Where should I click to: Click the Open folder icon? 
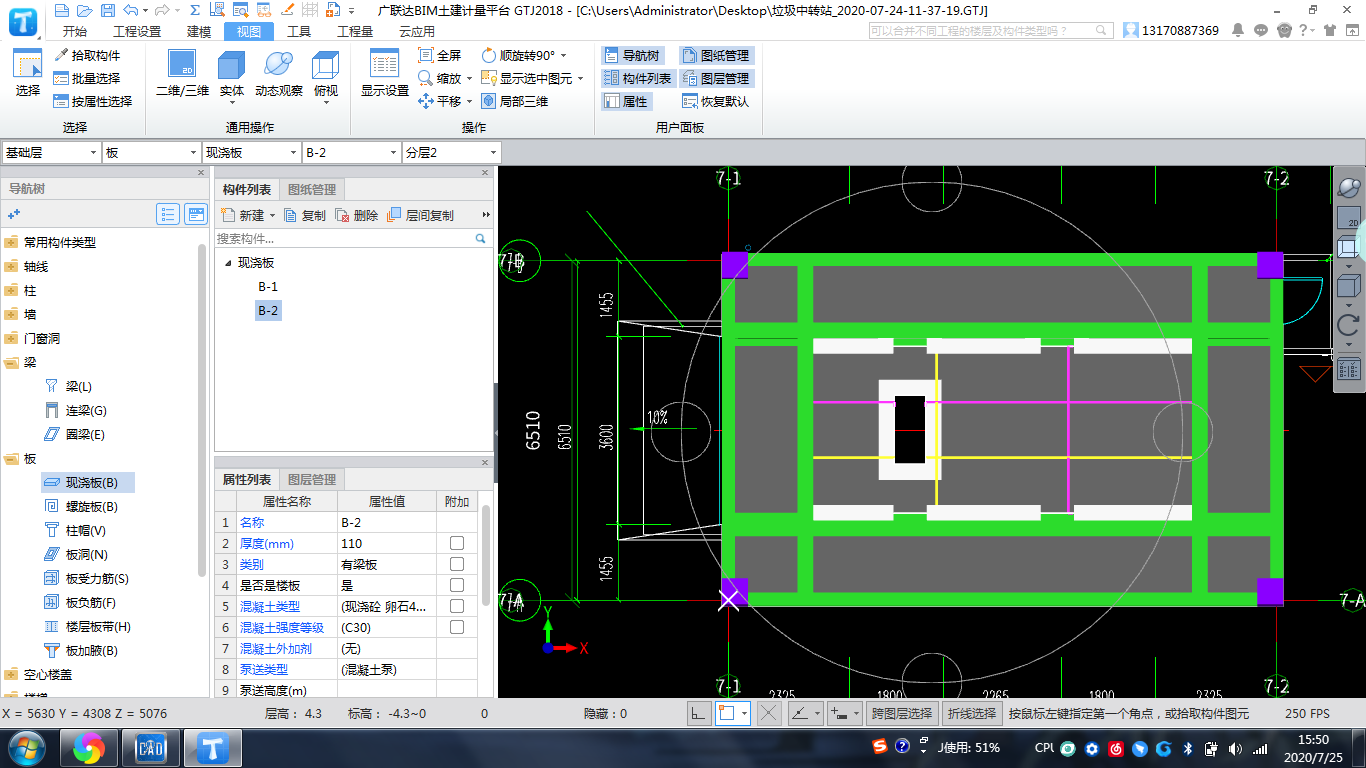(x=84, y=10)
